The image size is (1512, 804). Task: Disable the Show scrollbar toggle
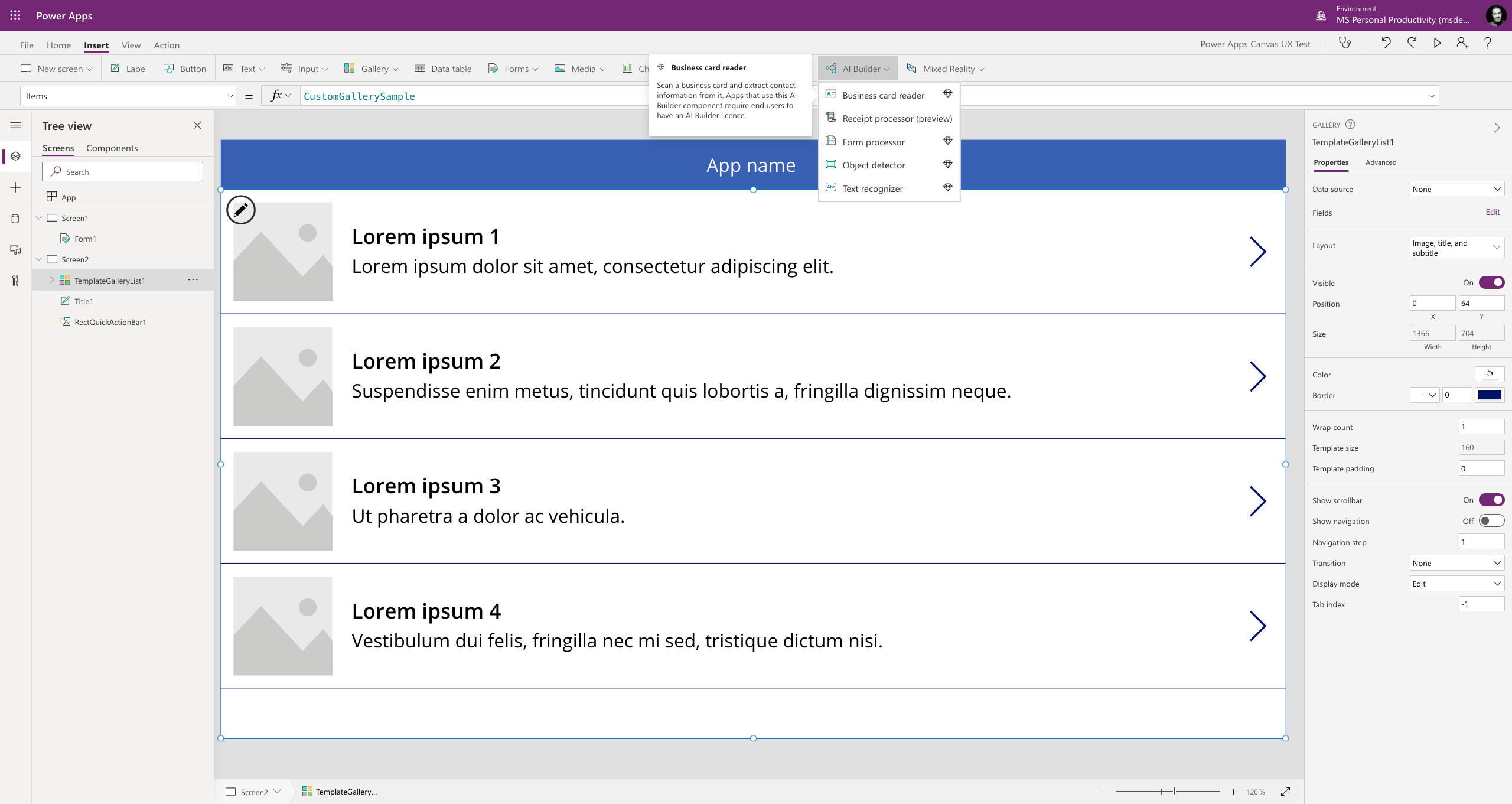pos(1492,500)
